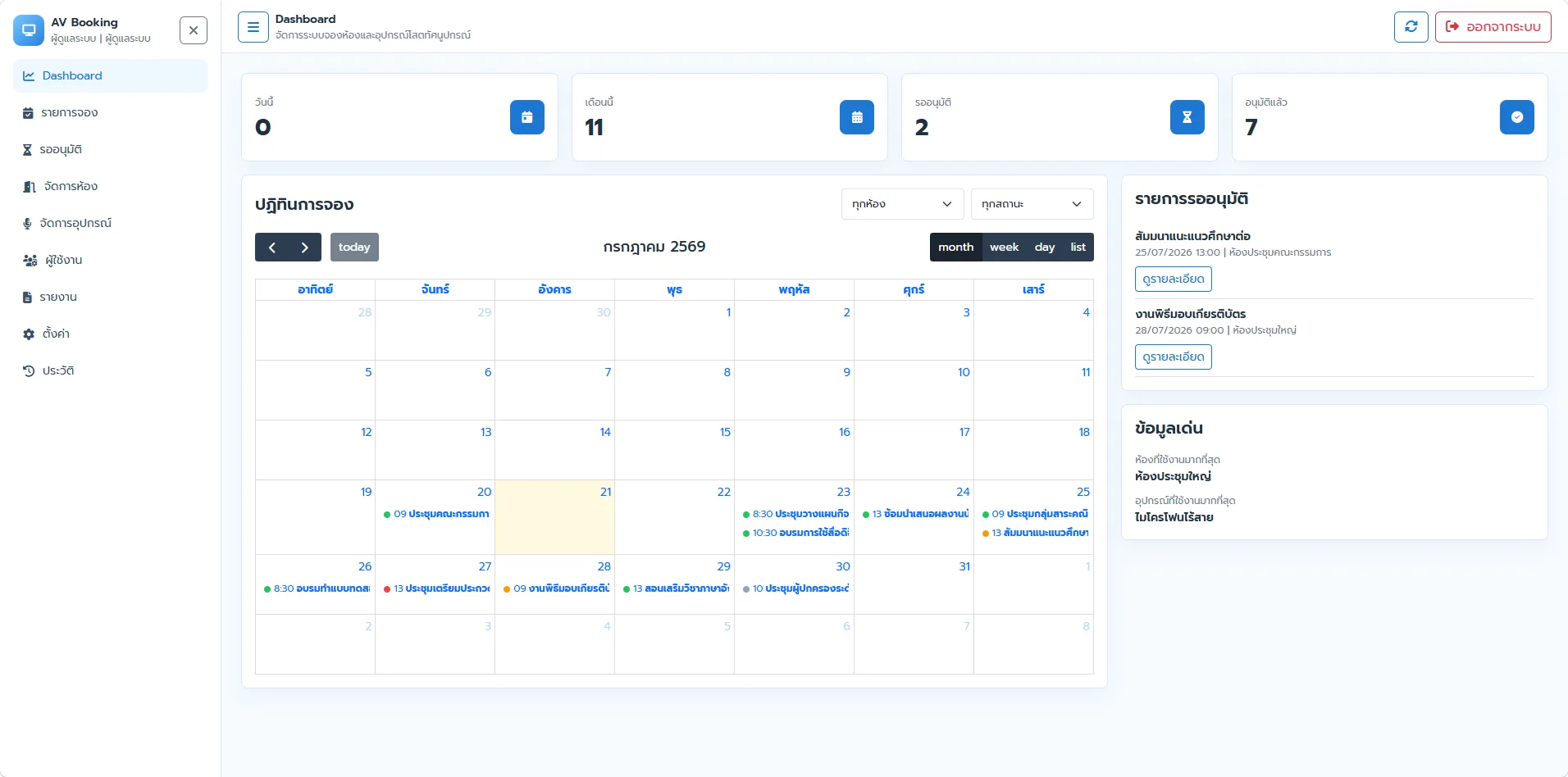Click the checkmark icon on อนุมัติแล้ว card

pyautogui.click(x=1516, y=117)
